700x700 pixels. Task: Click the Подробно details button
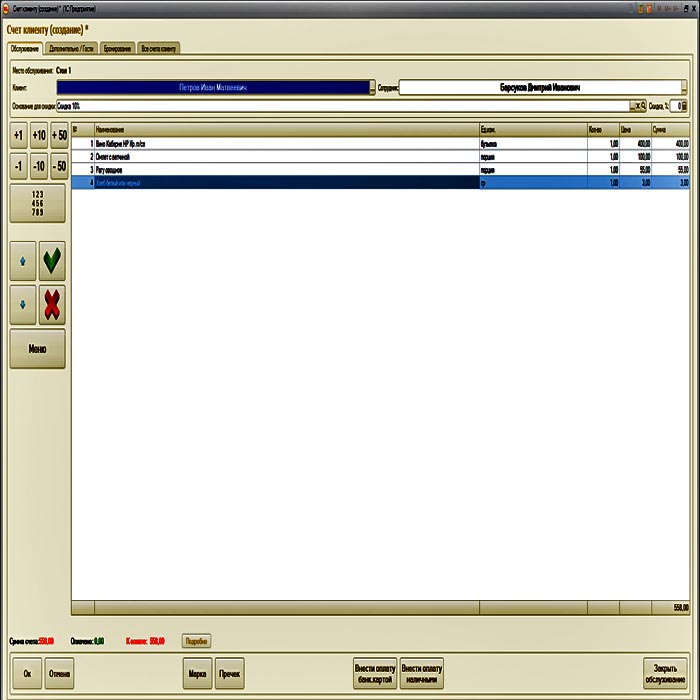pyautogui.click(x=196, y=640)
